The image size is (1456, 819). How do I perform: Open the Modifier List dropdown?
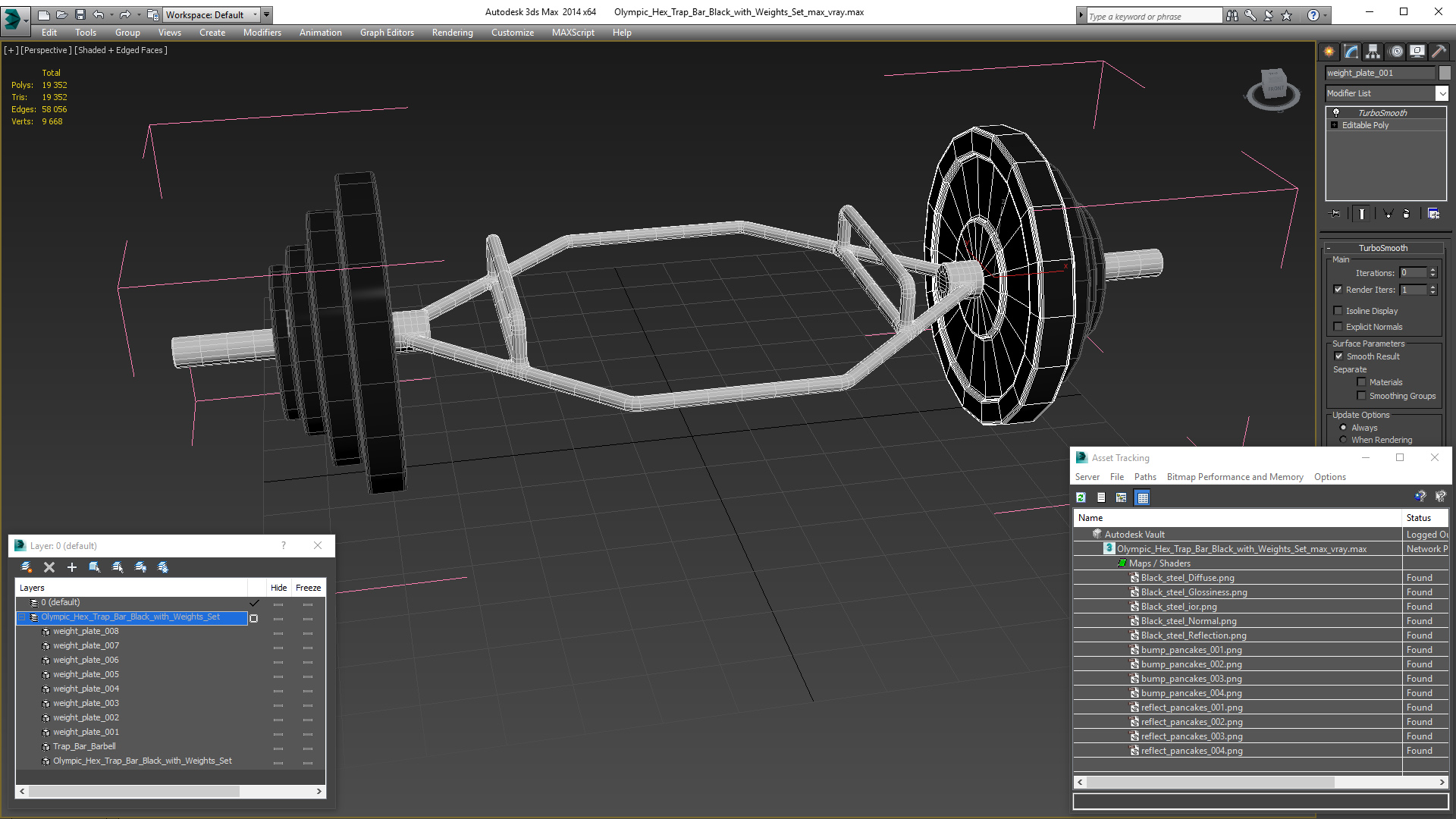(1387, 93)
